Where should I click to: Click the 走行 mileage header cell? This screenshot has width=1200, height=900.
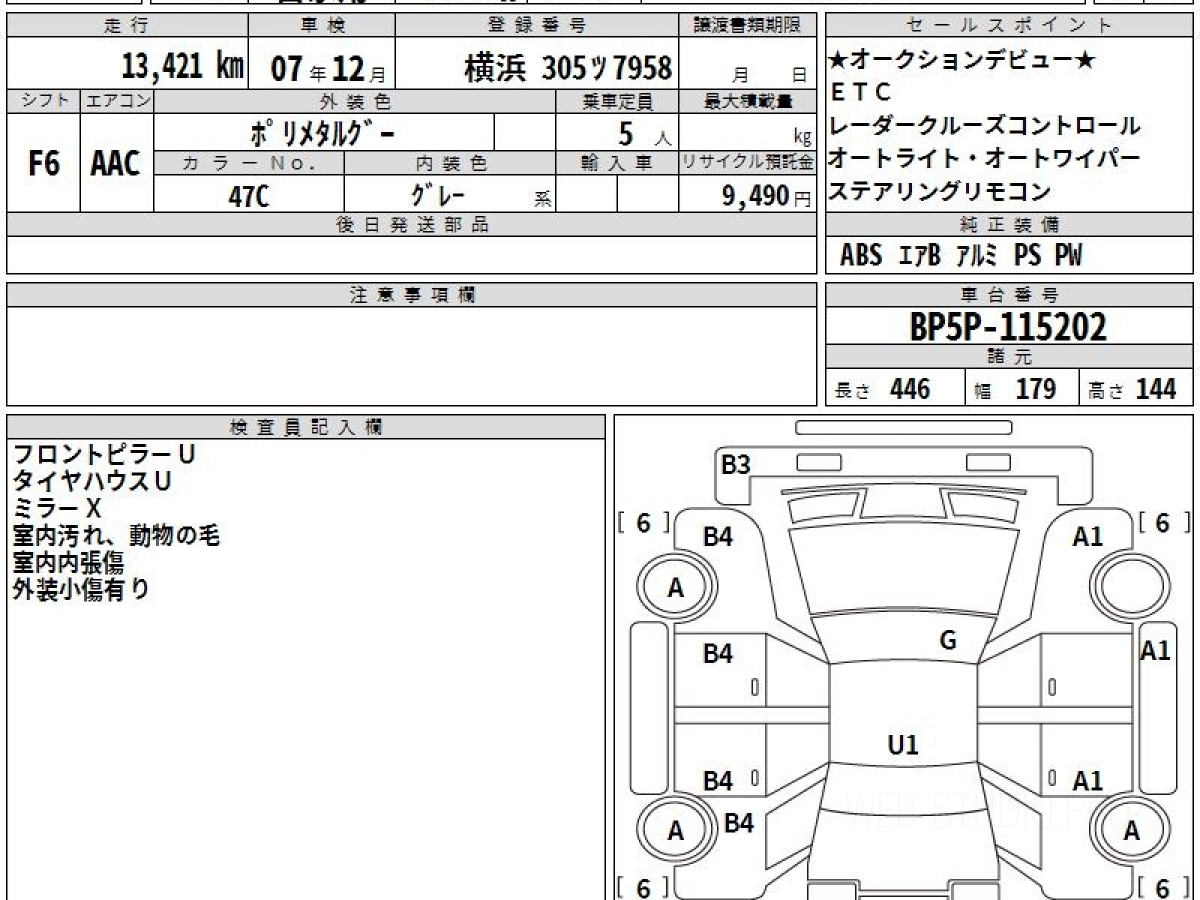pyautogui.click(x=127, y=26)
